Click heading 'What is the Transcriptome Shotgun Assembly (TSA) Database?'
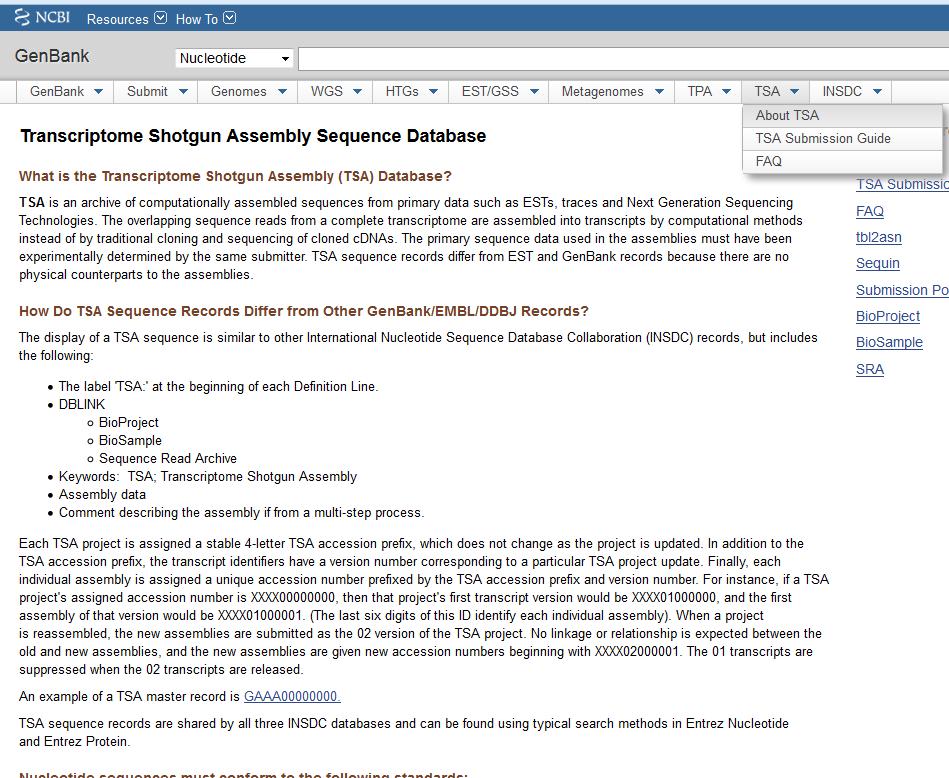The width and height of the screenshot is (949, 778). 235,176
